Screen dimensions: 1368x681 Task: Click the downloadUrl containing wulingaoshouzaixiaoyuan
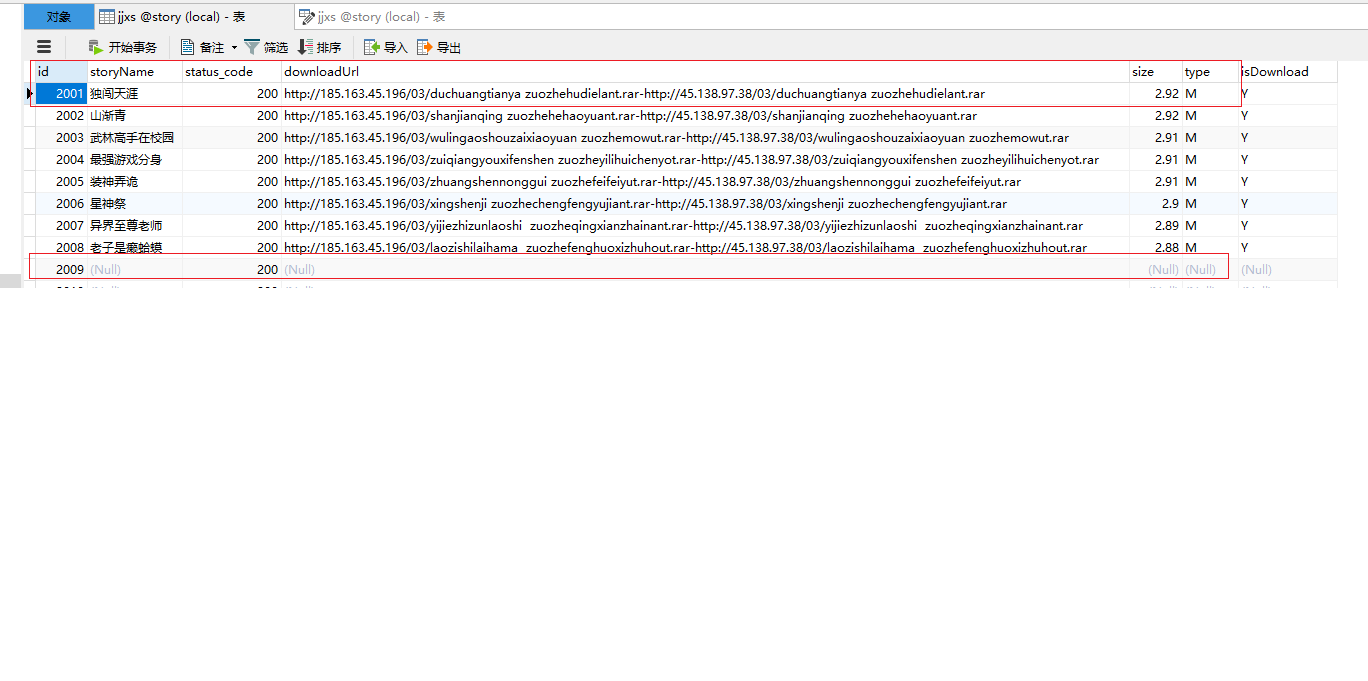coord(705,137)
